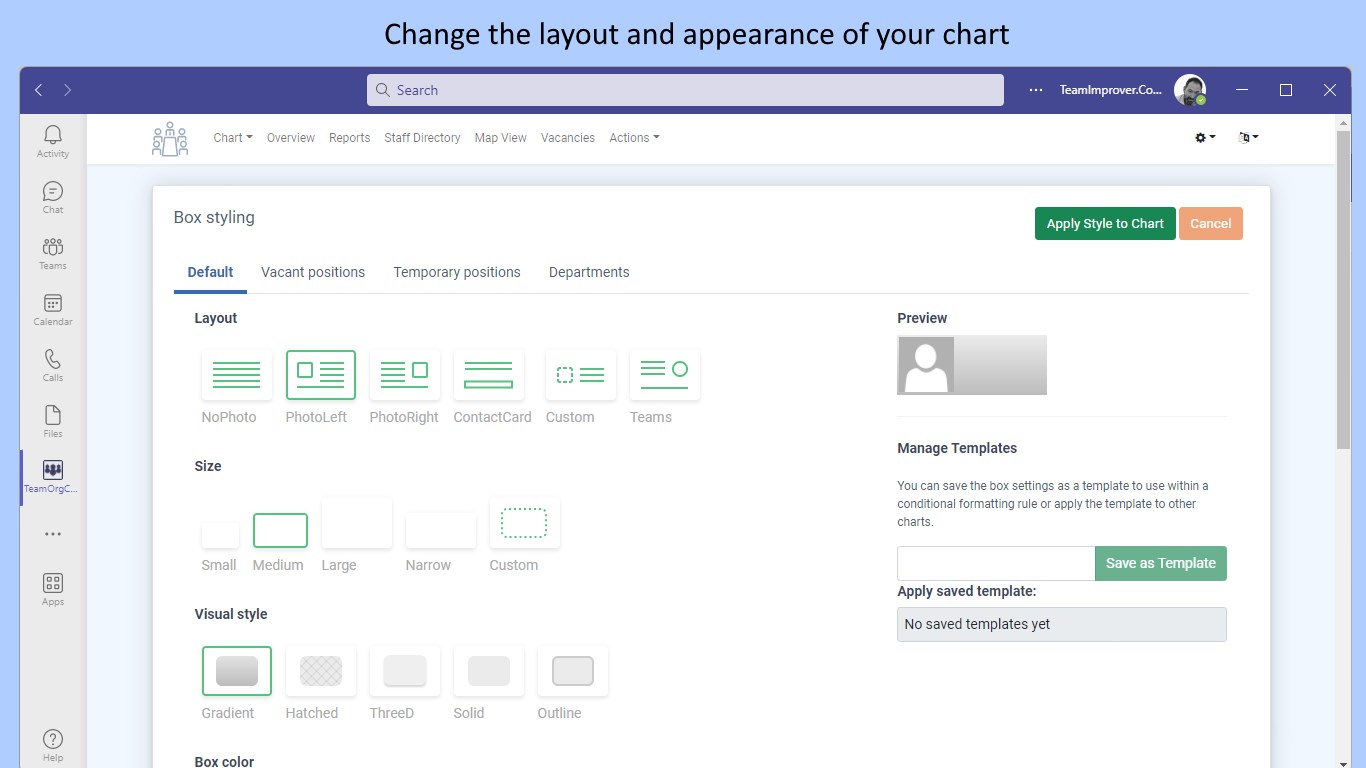Viewport: 1366px width, 768px height.
Task: Open the Overview menu item
Action: (x=291, y=138)
